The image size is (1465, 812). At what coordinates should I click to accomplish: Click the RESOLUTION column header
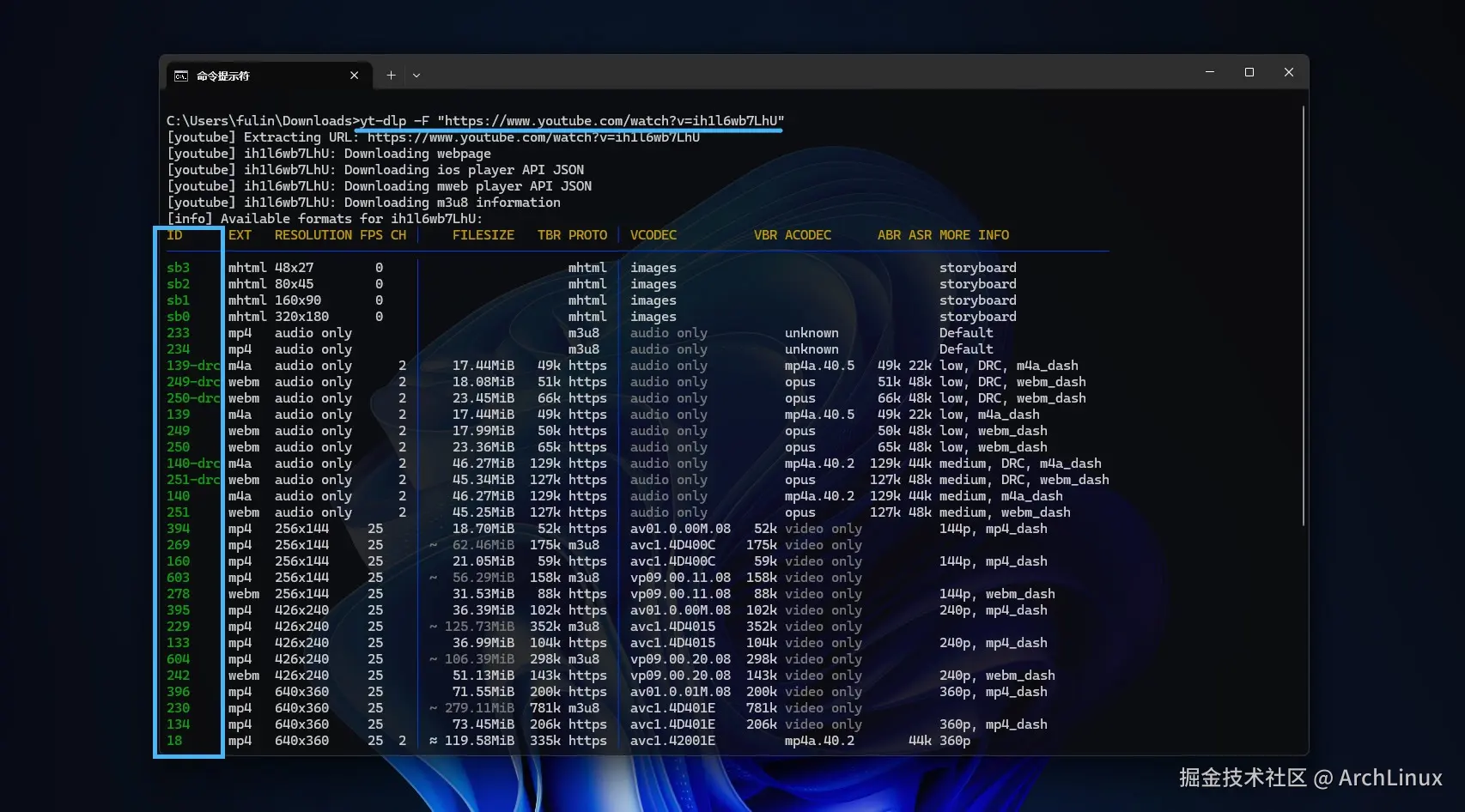pyautogui.click(x=313, y=235)
